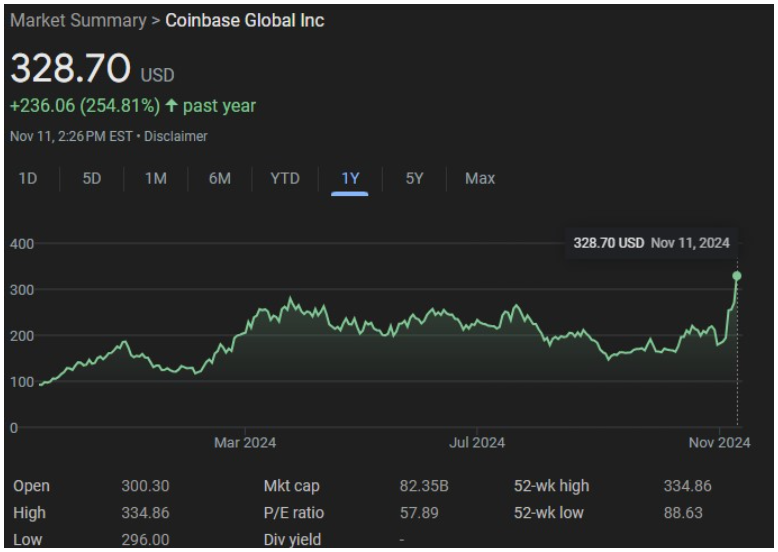This screenshot has width=778, height=552.
Task: Click the Nov 2024 axis label
Action: pyautogui.click(x=719, y=442)
